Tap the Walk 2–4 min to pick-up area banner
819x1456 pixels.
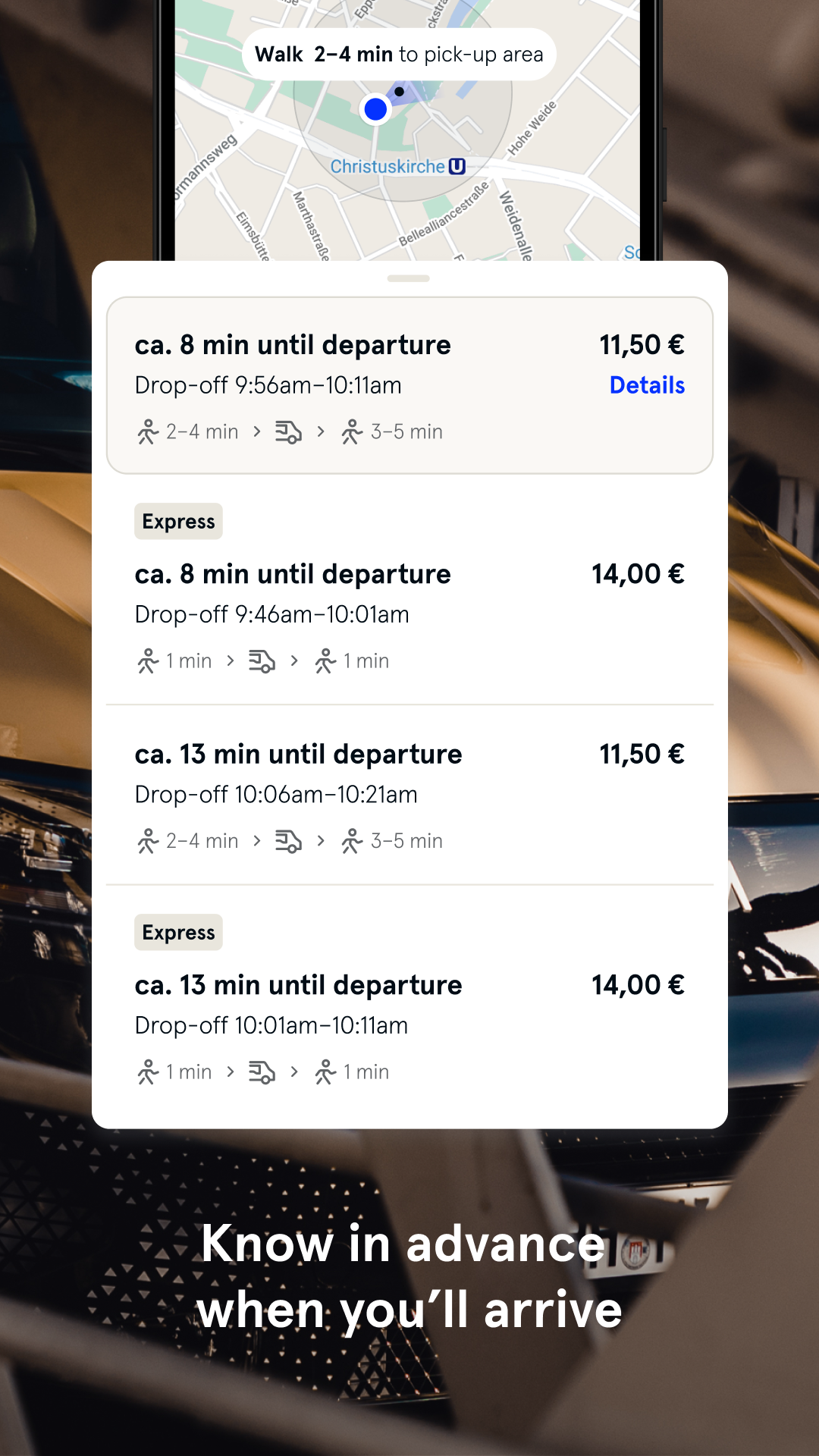coord(399,55)
